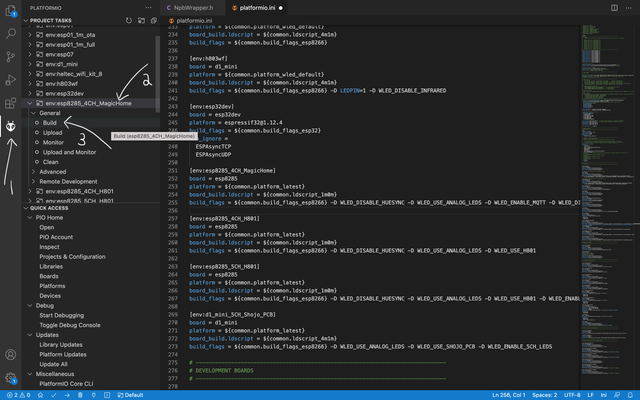Screen dimensions: 640x400
Task: Collapse the Debug quick access group
Action: point(30,306)
